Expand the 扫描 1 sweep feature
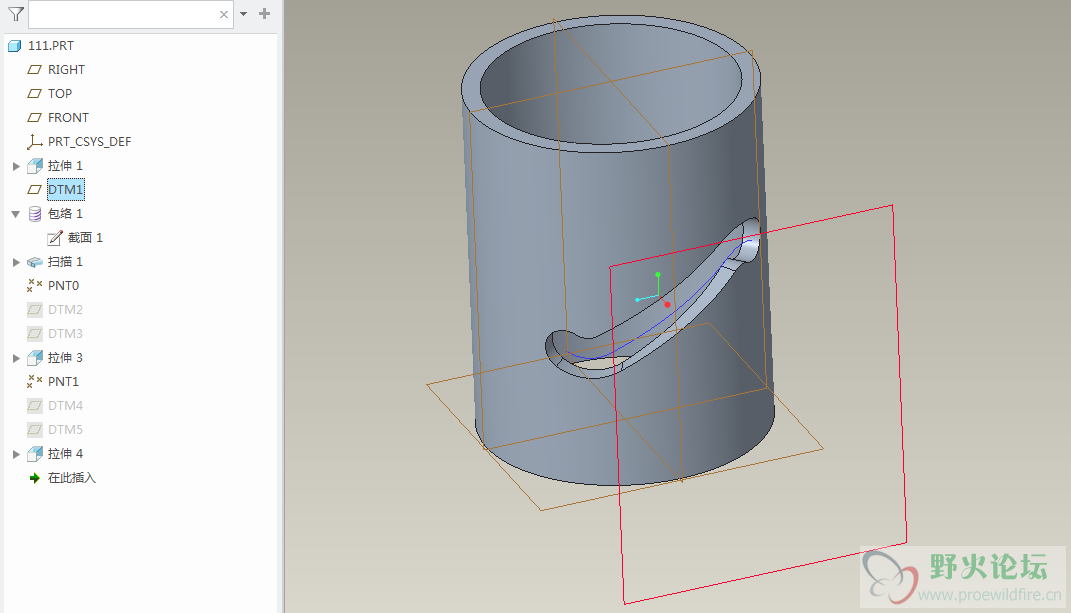This screenshot has height=613, width=1071. point(16,262)
